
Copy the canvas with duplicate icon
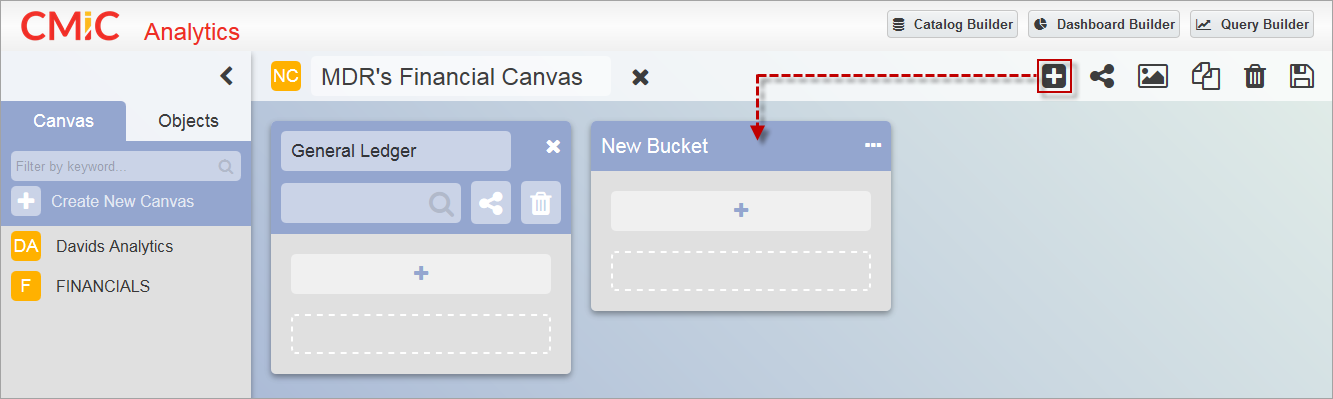click(x=1206, y=76)
